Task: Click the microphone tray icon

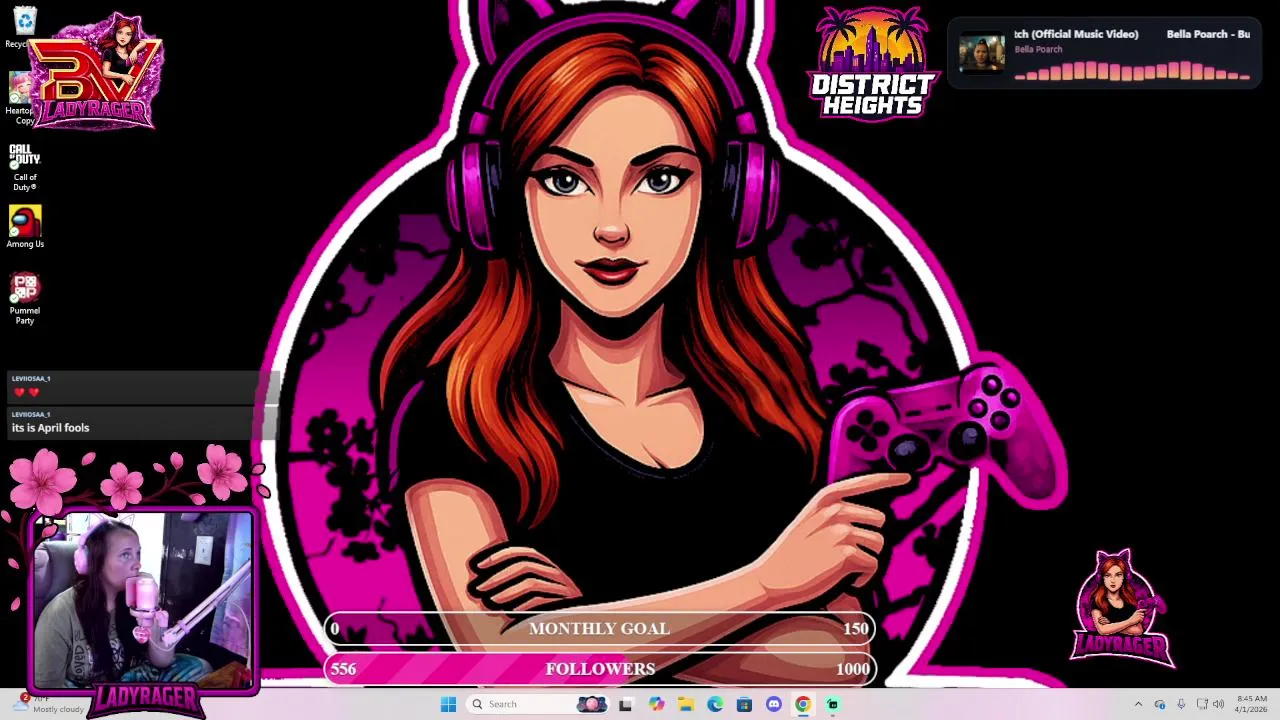Action: 1181,704
